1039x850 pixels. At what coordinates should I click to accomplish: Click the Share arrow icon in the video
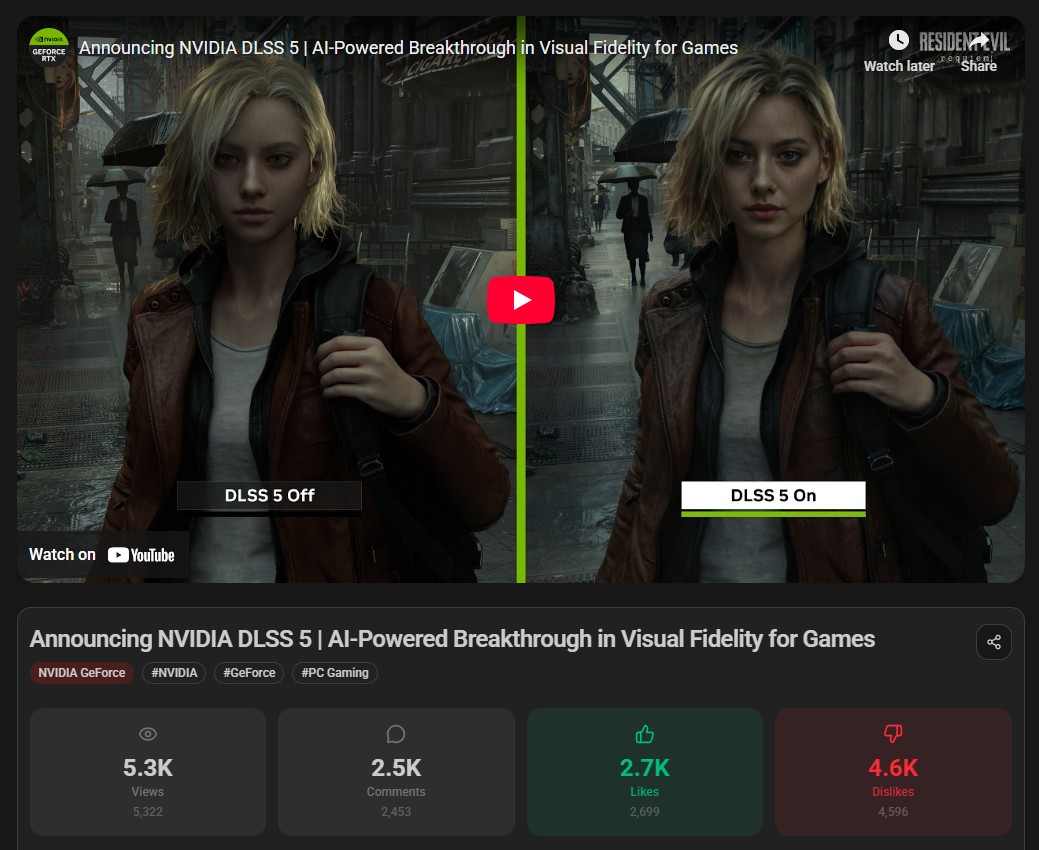(x=979, y=40)
